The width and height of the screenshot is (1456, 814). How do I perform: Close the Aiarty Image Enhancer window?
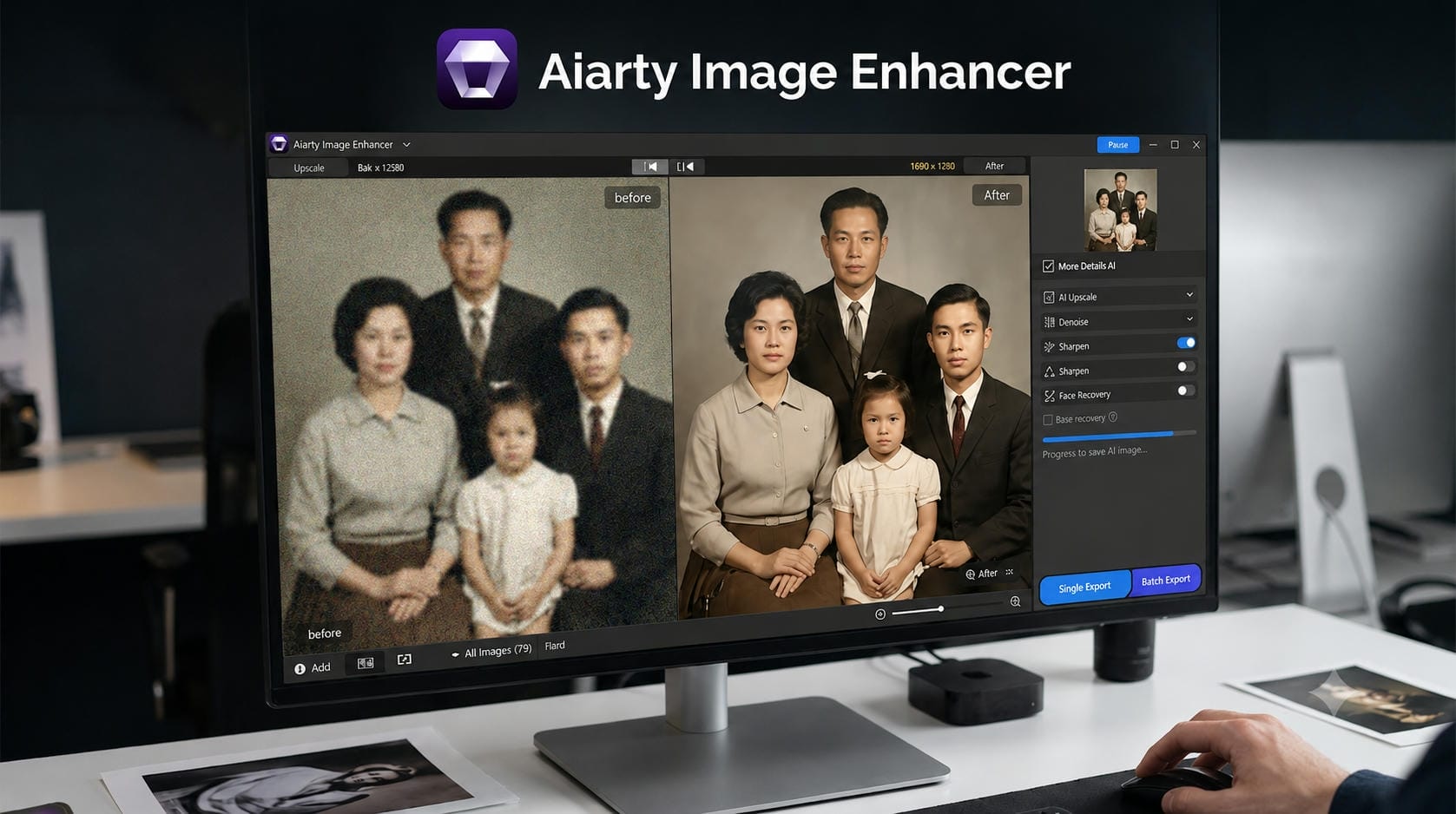(x=1196, y=145)
